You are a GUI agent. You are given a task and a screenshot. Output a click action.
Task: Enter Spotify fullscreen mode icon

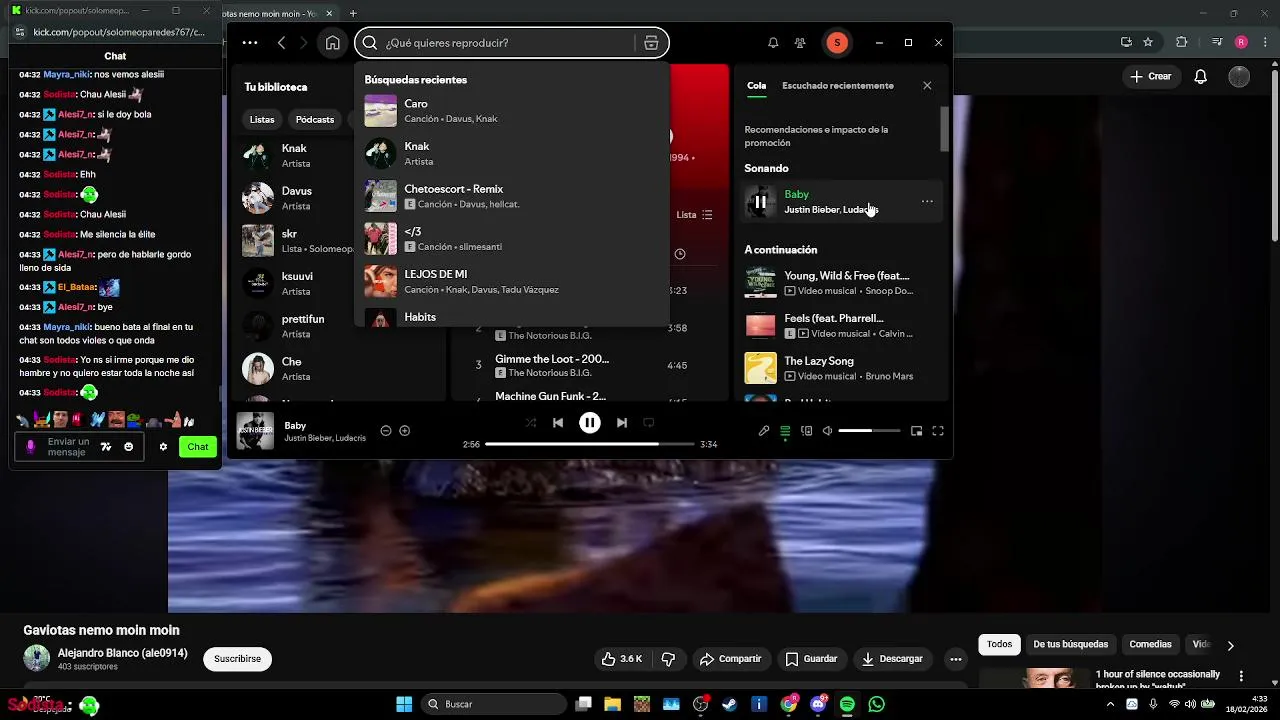point(938,431)
